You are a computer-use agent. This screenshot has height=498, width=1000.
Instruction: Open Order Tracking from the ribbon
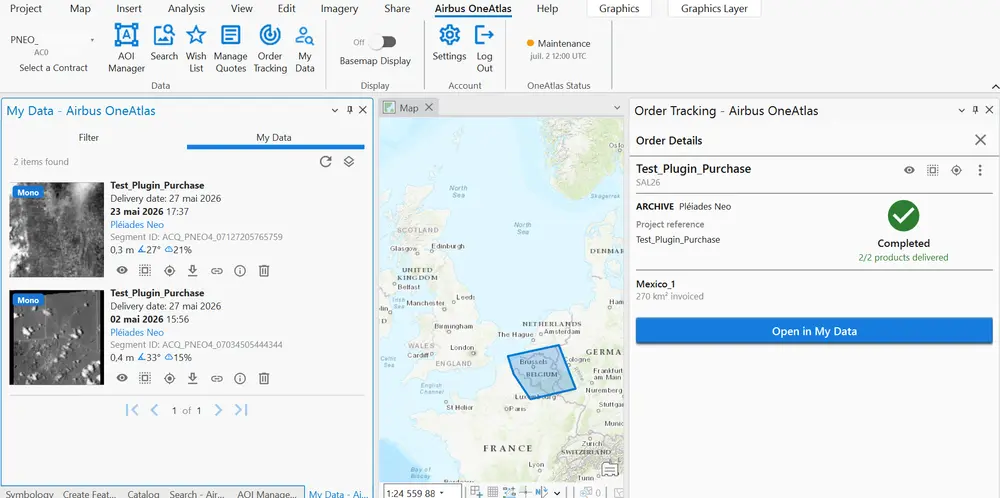(x=270, y=48)
